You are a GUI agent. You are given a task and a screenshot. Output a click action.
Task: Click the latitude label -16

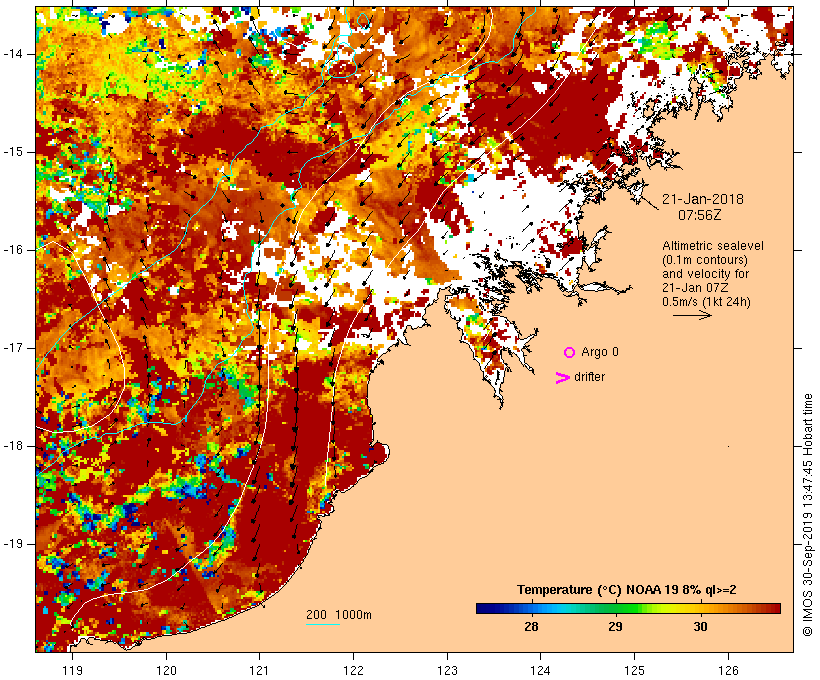point(12,250)
